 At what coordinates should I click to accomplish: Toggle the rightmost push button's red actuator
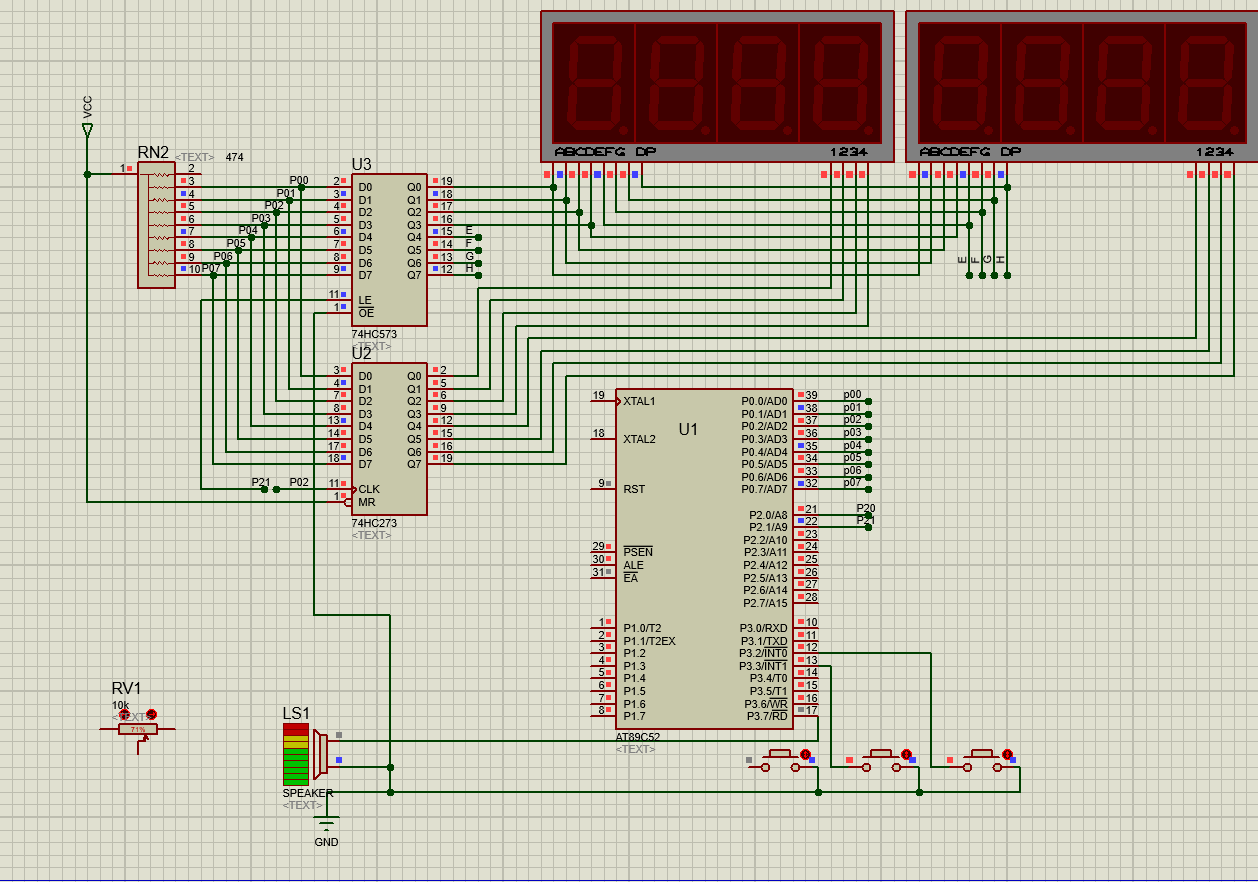click(1007, 754)
